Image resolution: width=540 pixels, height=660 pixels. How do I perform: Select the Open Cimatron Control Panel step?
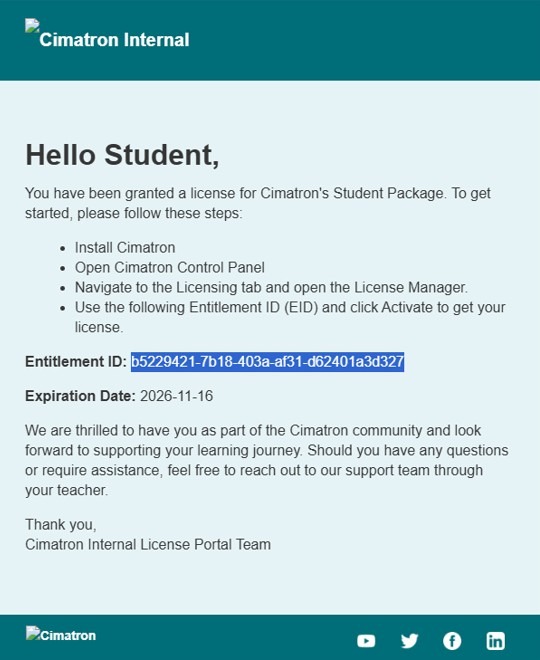pyautogui.click(x=170, y=267)
